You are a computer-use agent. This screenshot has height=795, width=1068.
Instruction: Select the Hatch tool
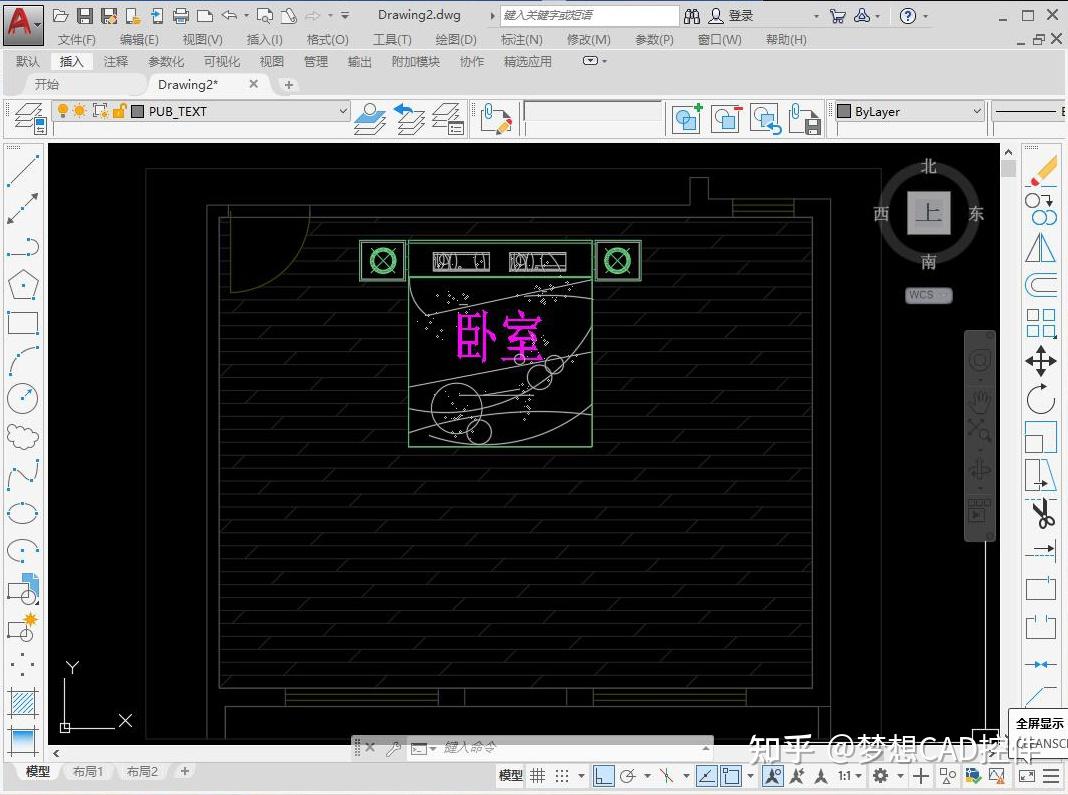[x=22, y=702]
